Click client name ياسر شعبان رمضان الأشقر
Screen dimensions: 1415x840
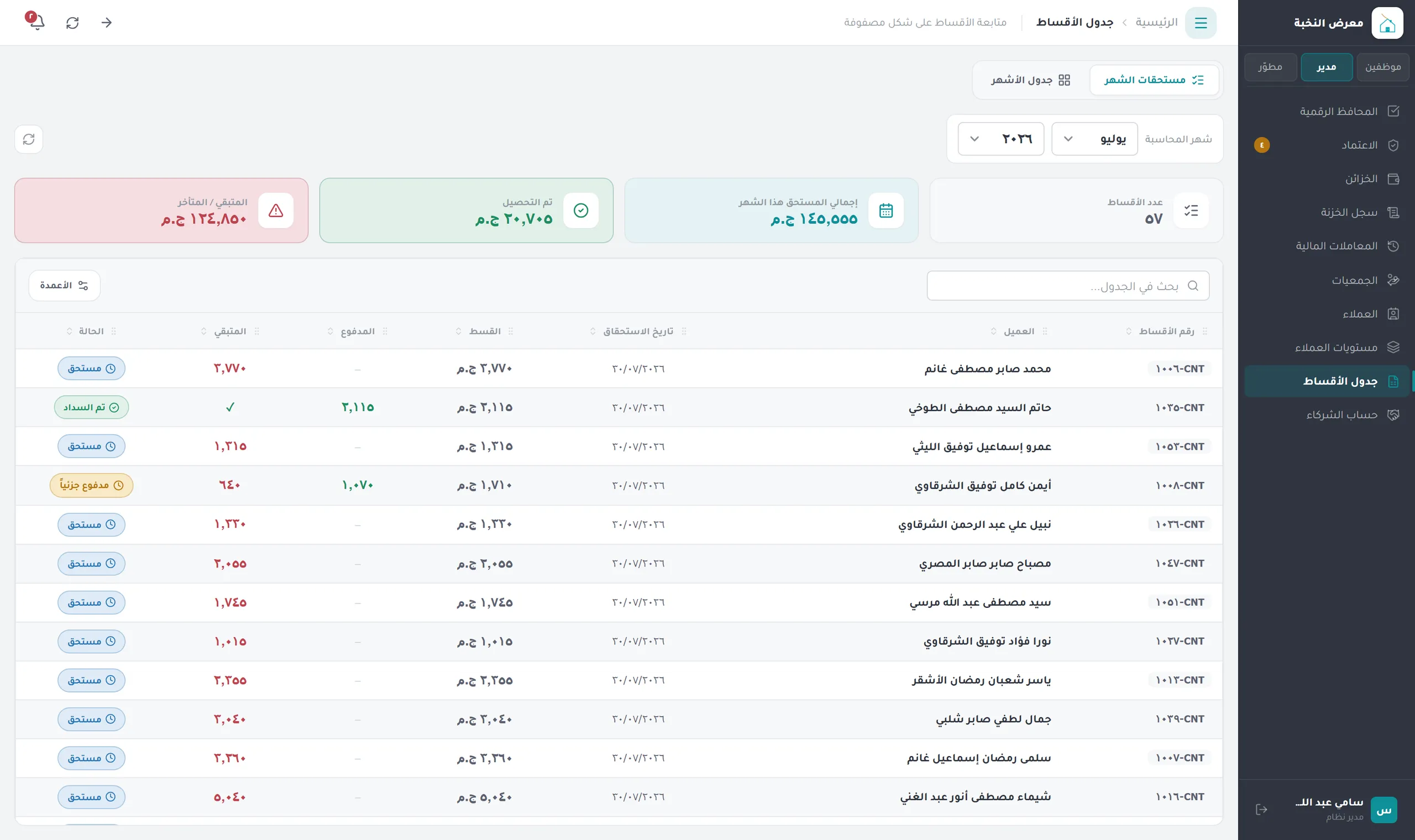(x=981, y=680)
